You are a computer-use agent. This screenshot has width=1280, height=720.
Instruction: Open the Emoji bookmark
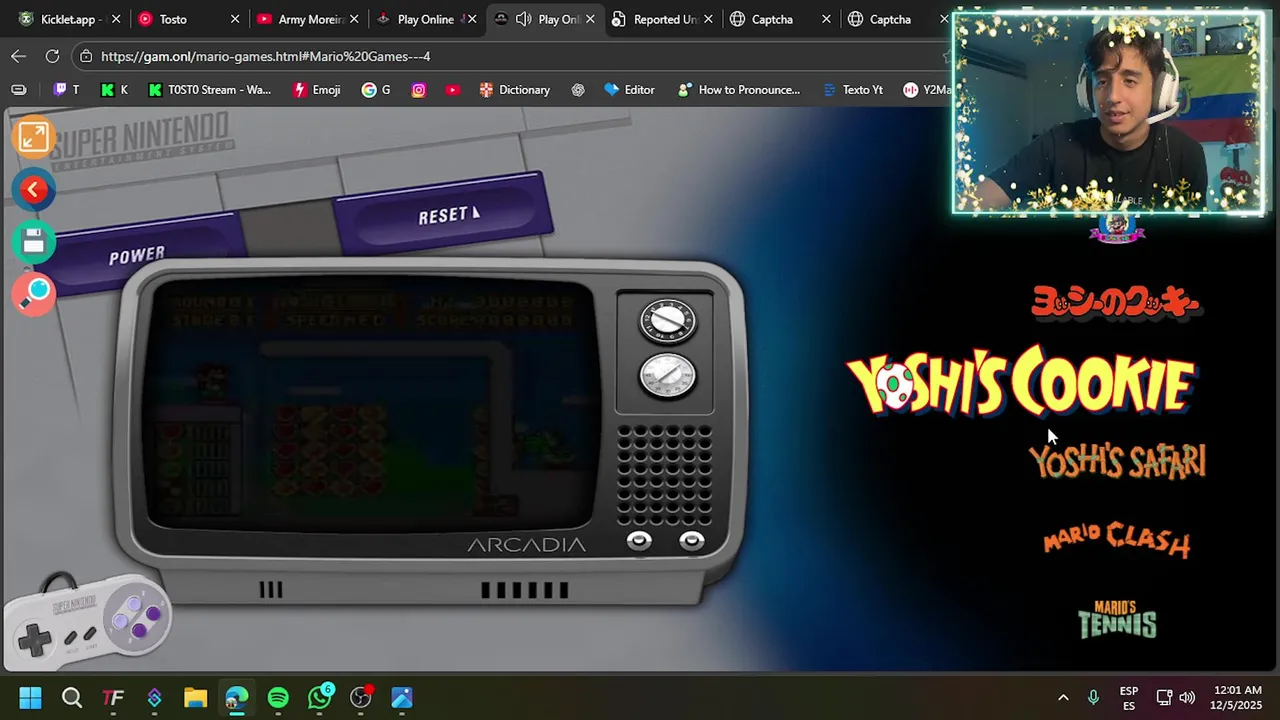[x=316, y=90]
